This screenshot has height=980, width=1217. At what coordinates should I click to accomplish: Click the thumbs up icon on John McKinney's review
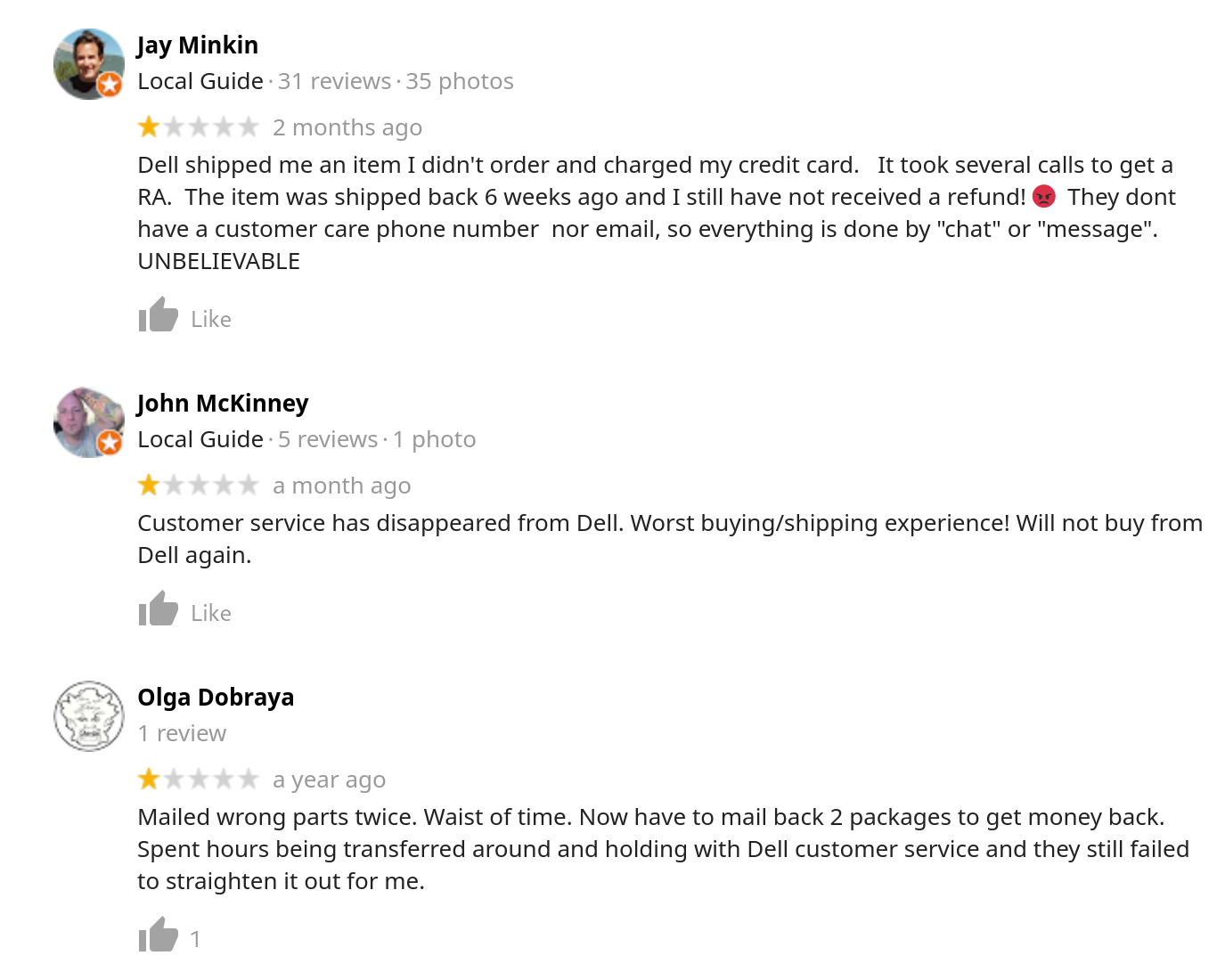[158, 610]
